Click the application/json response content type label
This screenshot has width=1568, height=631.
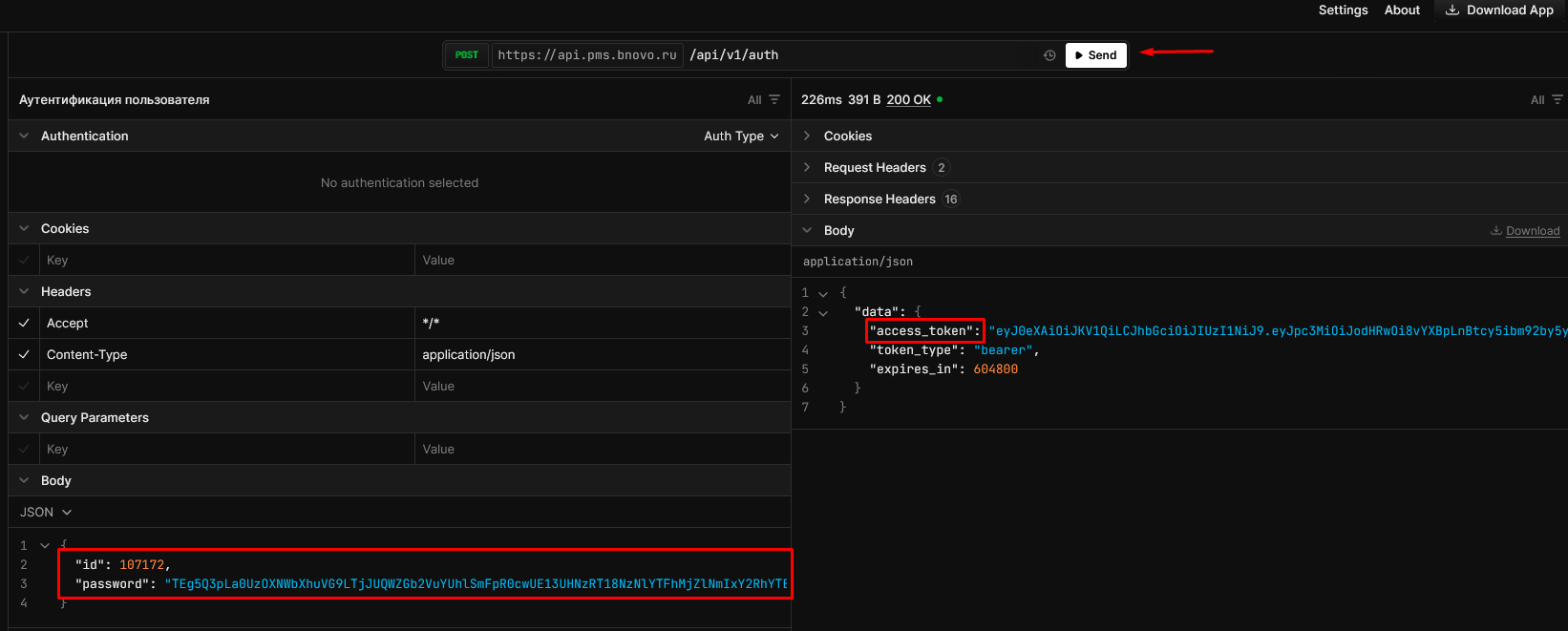[x=858, y=262]
